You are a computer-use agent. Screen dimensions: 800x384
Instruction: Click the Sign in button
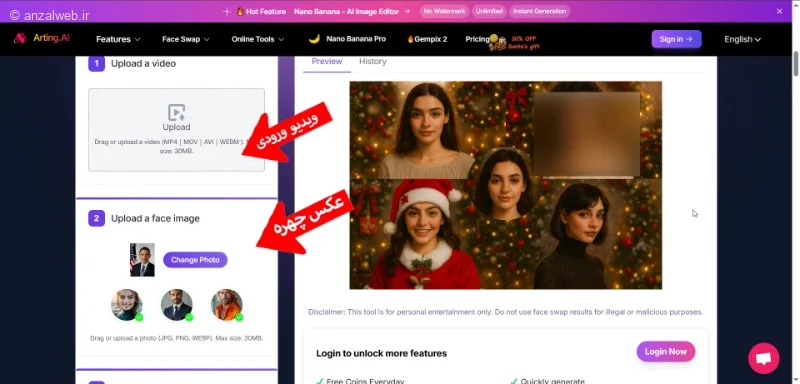pyautogui.click(x=676, y=39)
